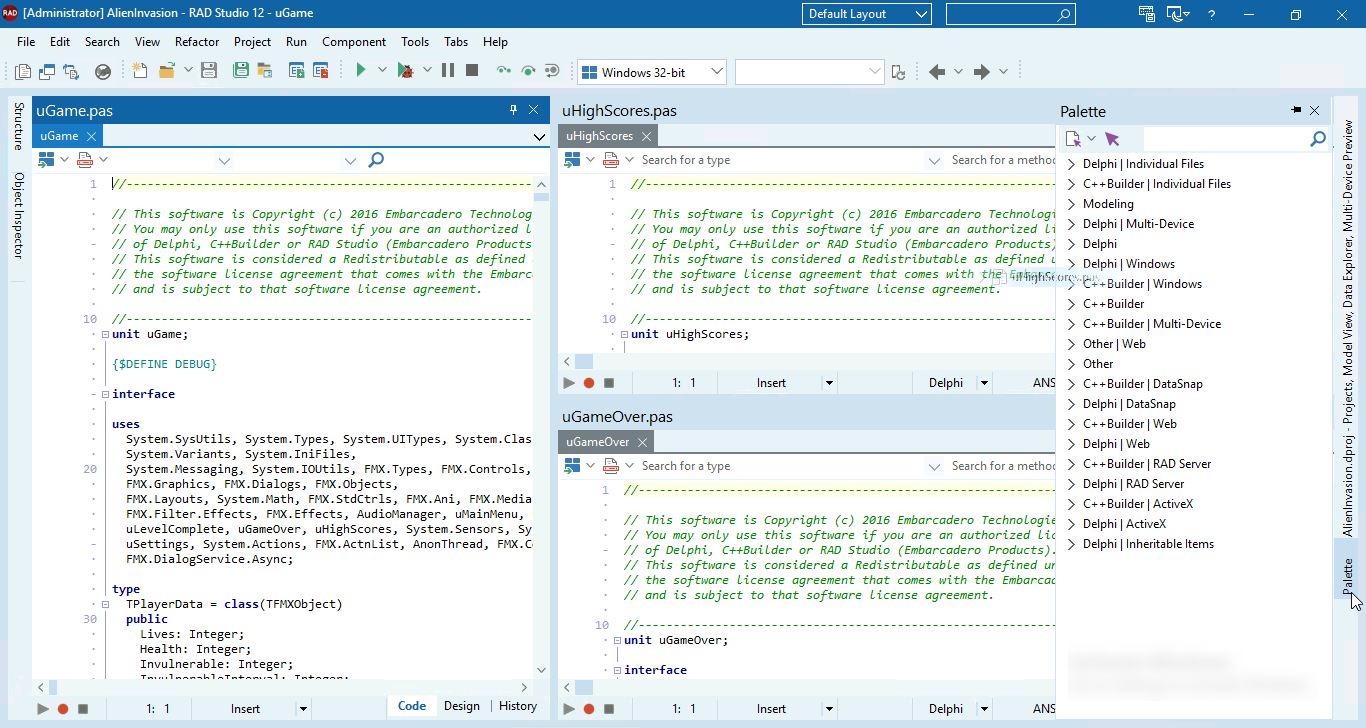The height and width of the screenshot is (728, 1366).
Task: Click the dark mode moon icon
Action: (x=1177, y=14)
